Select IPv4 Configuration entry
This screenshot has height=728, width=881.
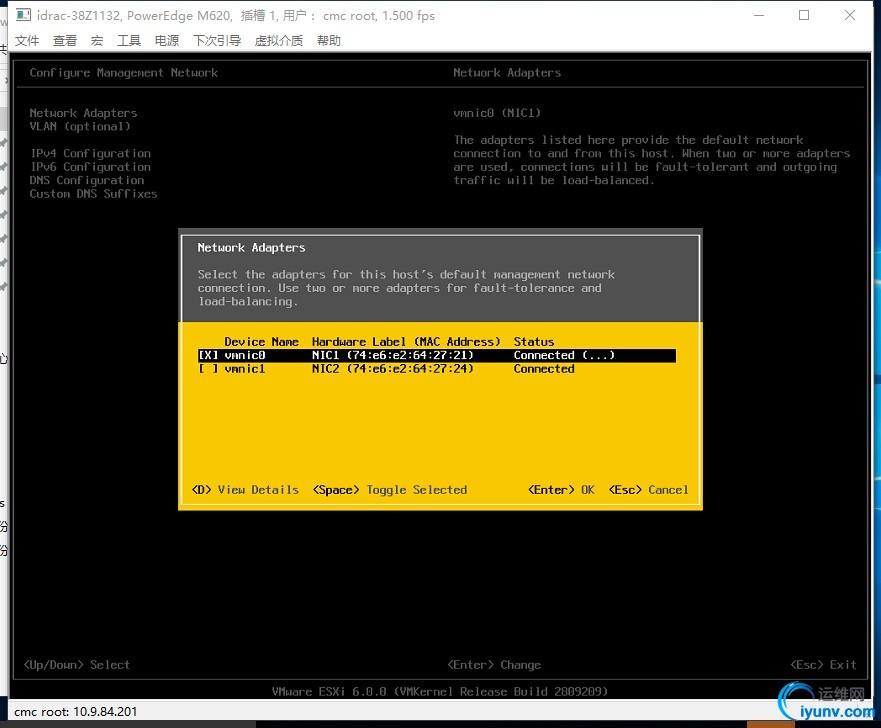point(90,153)
